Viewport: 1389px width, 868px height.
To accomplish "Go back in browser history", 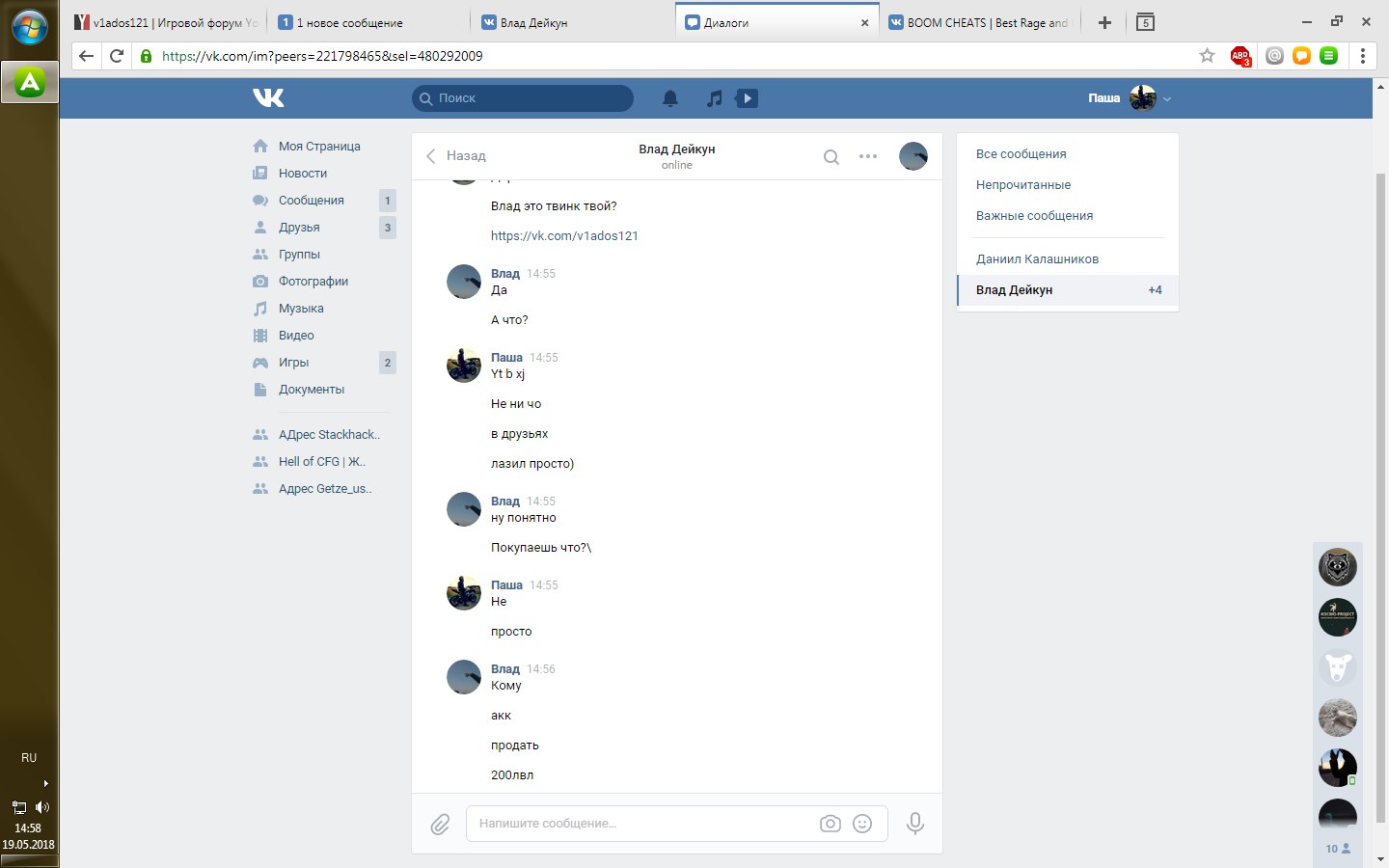I will click(x=86, y=56).
